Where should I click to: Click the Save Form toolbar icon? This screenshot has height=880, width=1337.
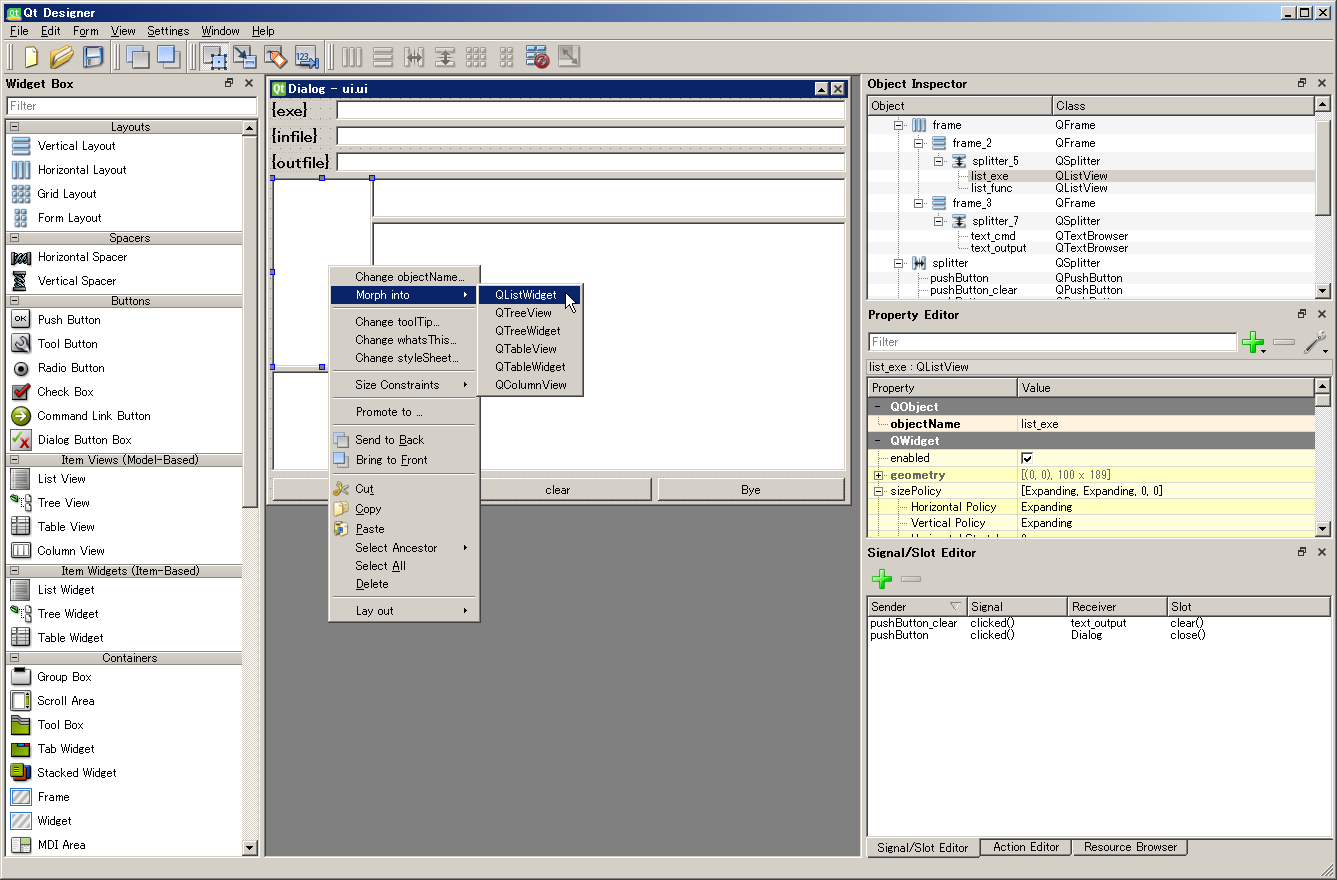(x=93, y=57)
